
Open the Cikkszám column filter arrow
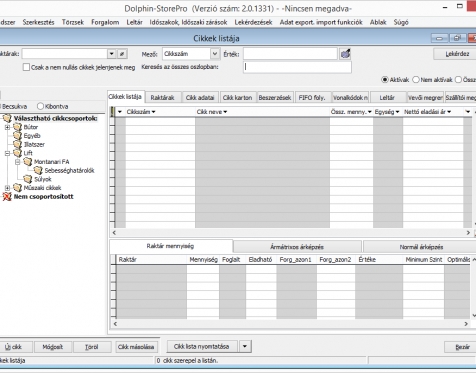[153, 112]
